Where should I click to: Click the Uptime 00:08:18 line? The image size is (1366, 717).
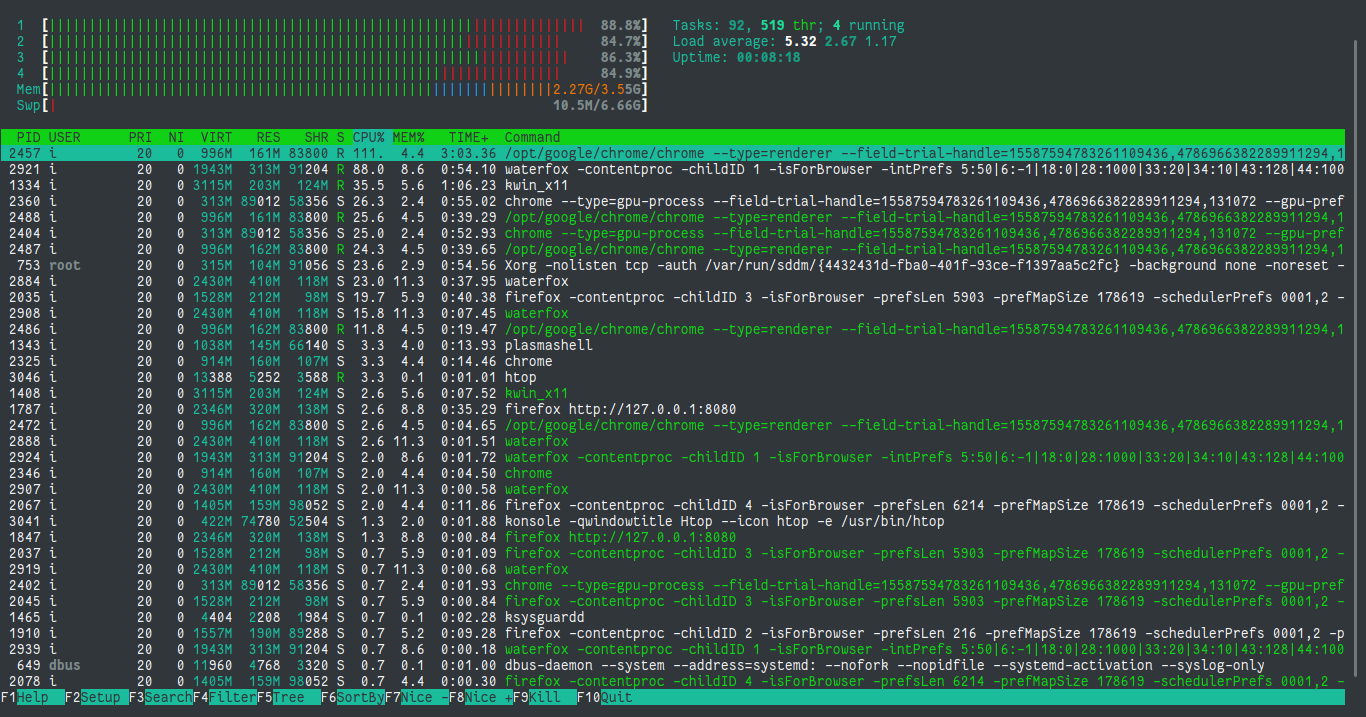pos(736,57)
